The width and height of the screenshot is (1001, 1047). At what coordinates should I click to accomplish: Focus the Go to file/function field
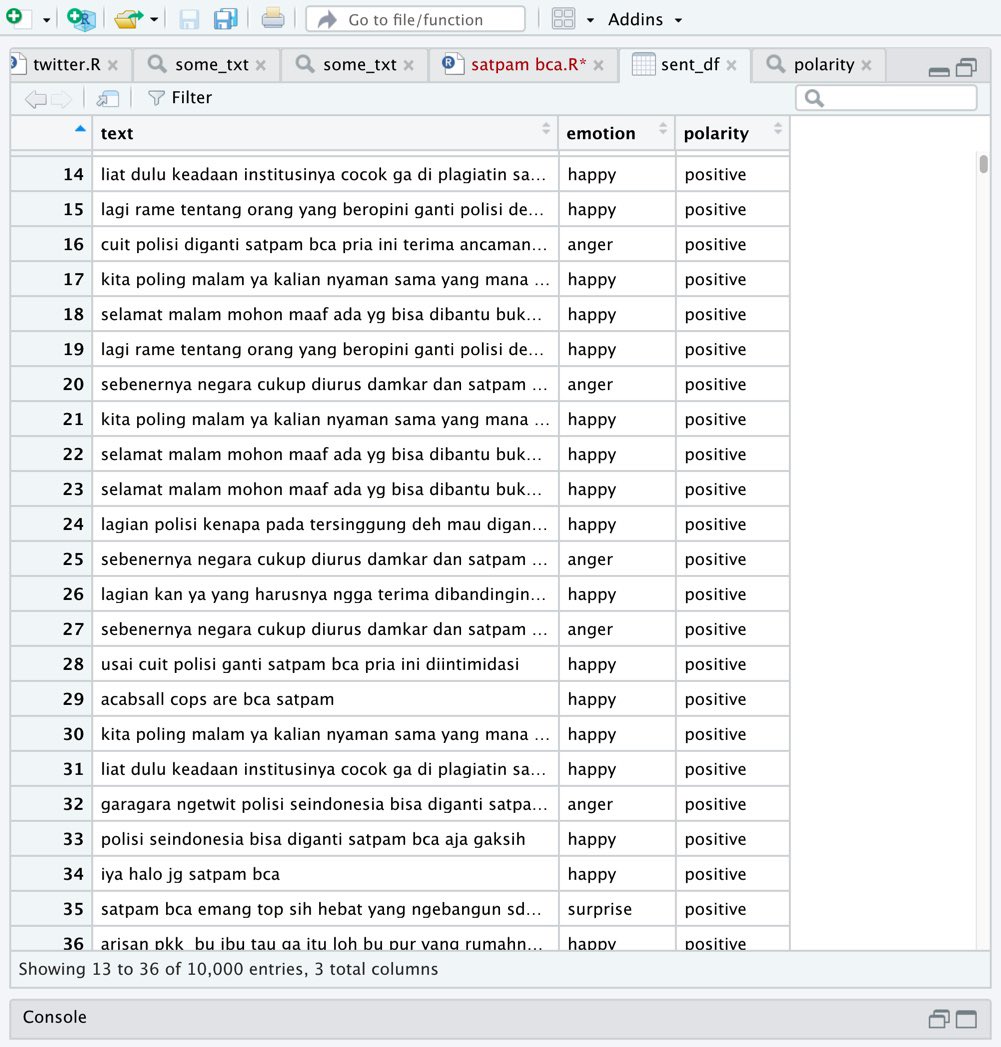[x=415, y=19]
